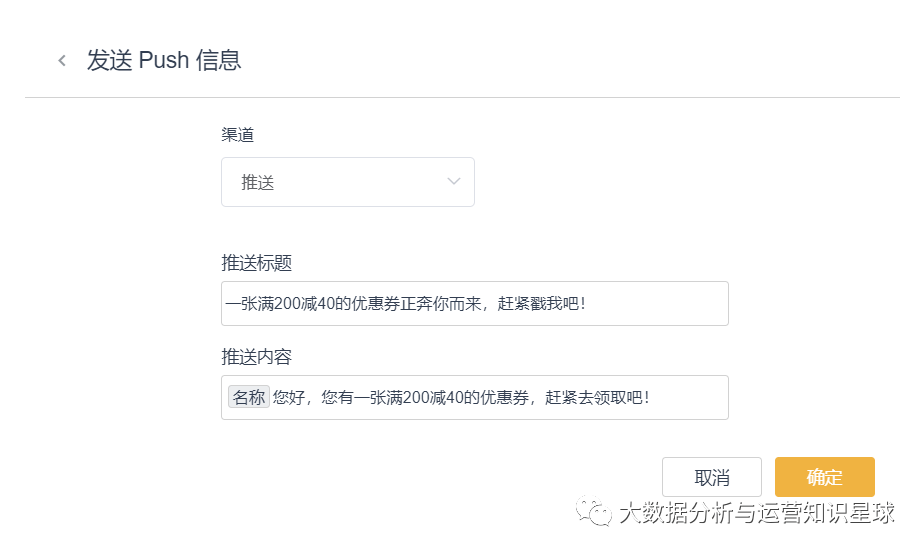Click the 推送内容 field label
The width and height of the screenshot is (924, 544).
[256, 357]
